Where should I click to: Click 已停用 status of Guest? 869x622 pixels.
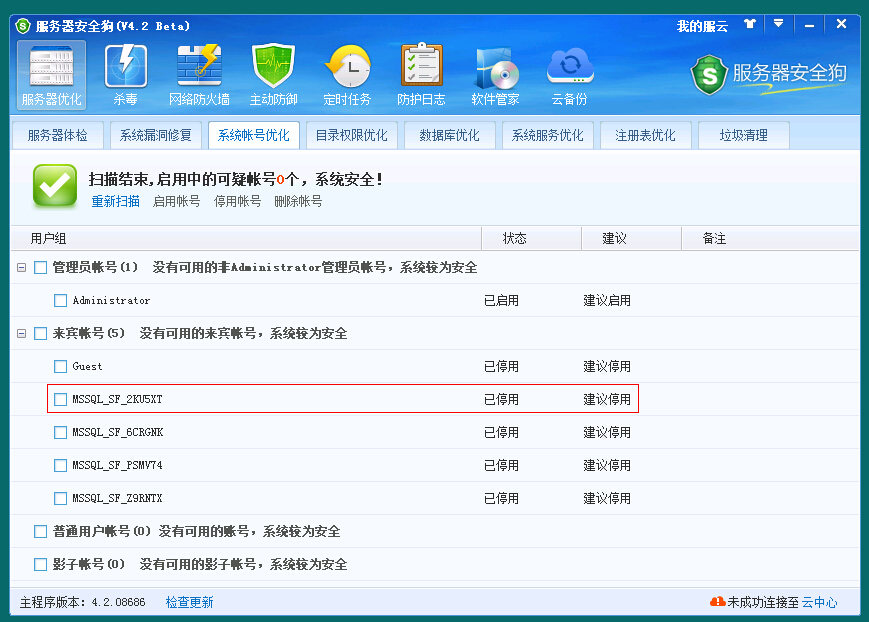[x=501, y=366]
